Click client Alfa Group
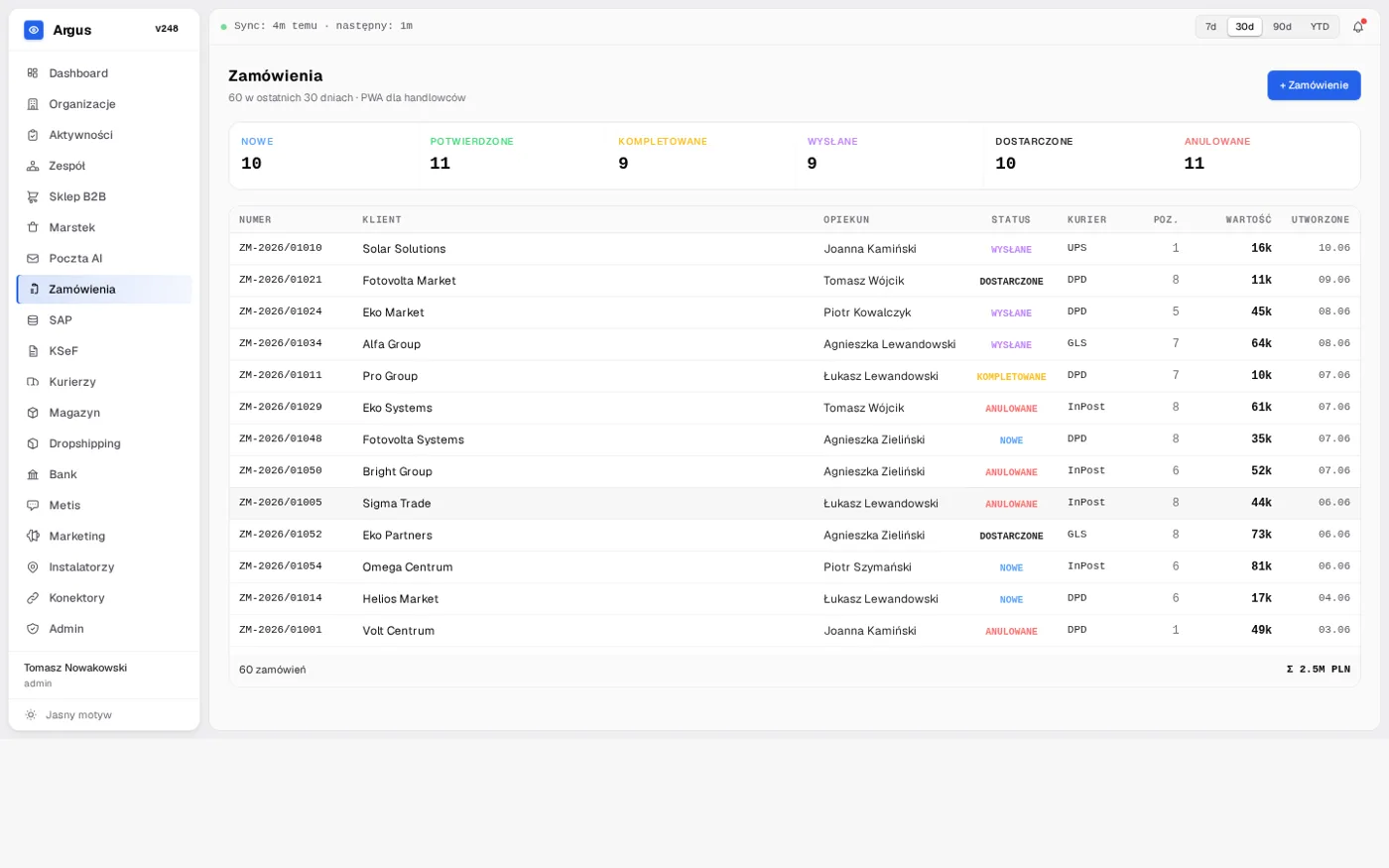Viewport: 1389px width, 868px height. point(392,344)
